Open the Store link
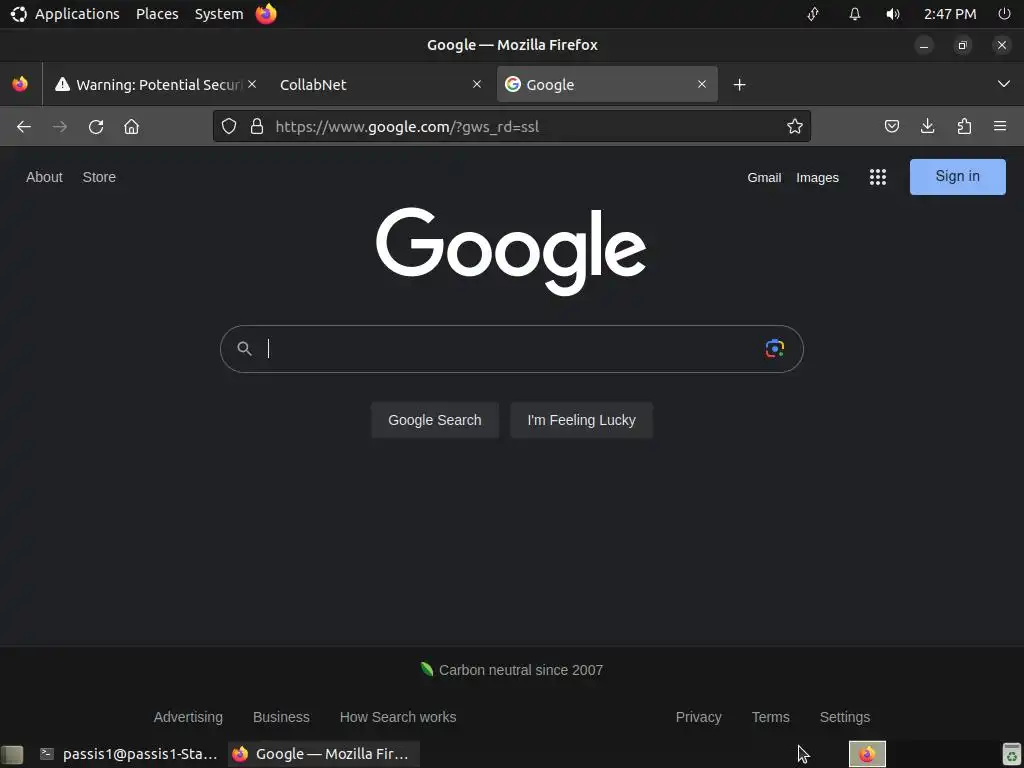This screenshot has width=1024, height=768. pyautogui.click(x=99, y=177)
